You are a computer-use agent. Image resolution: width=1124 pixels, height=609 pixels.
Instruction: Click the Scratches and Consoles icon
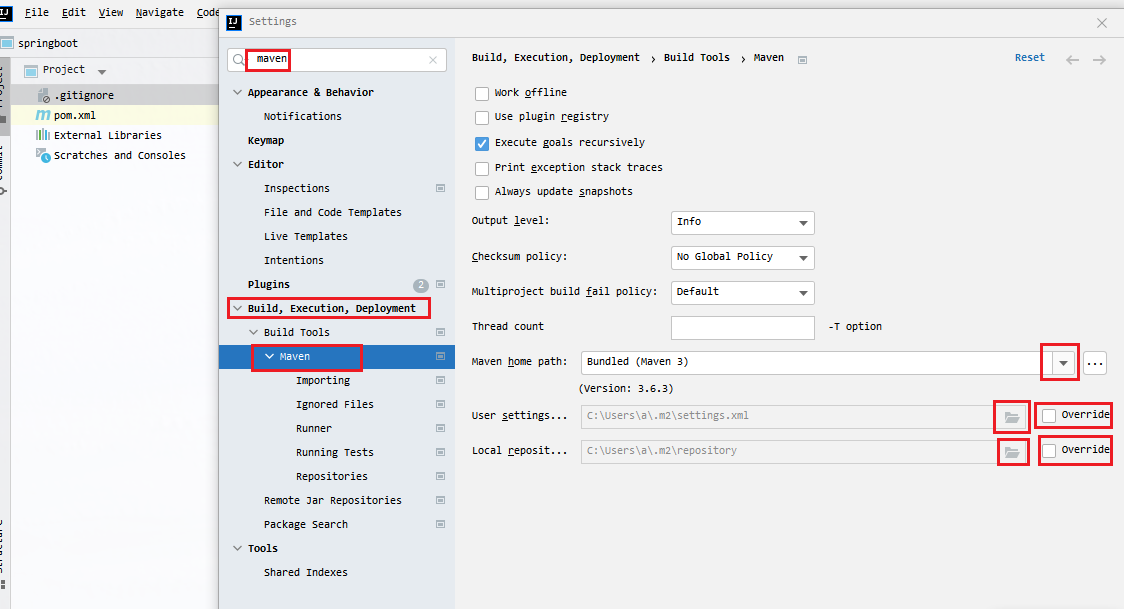click(x=43, y=155)
